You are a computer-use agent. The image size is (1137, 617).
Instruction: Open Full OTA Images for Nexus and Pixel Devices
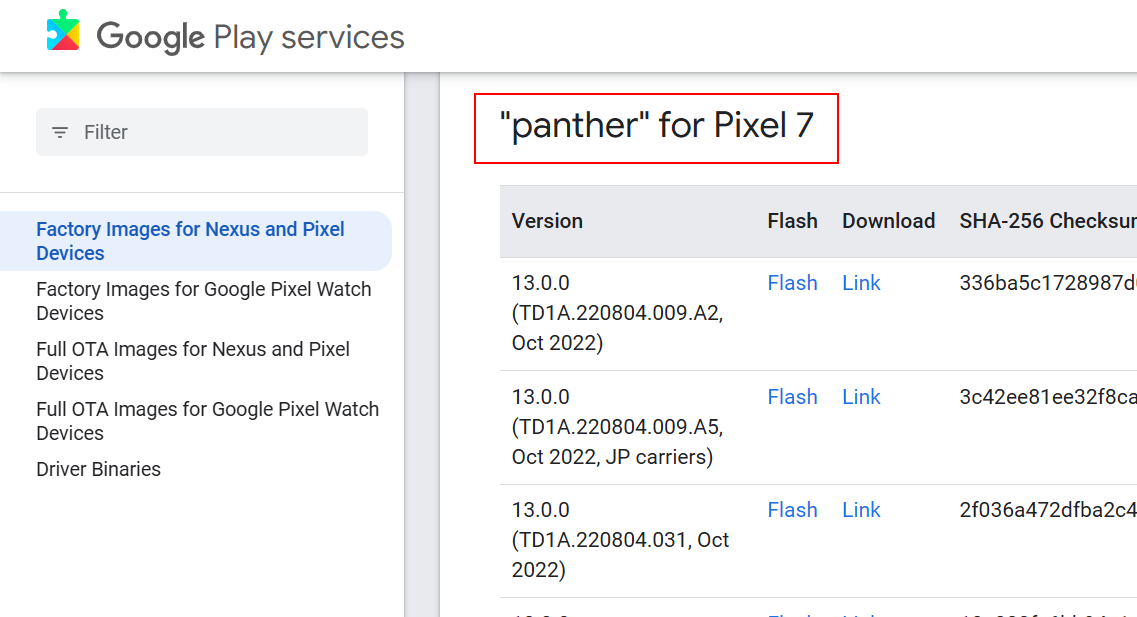(193, 361)
